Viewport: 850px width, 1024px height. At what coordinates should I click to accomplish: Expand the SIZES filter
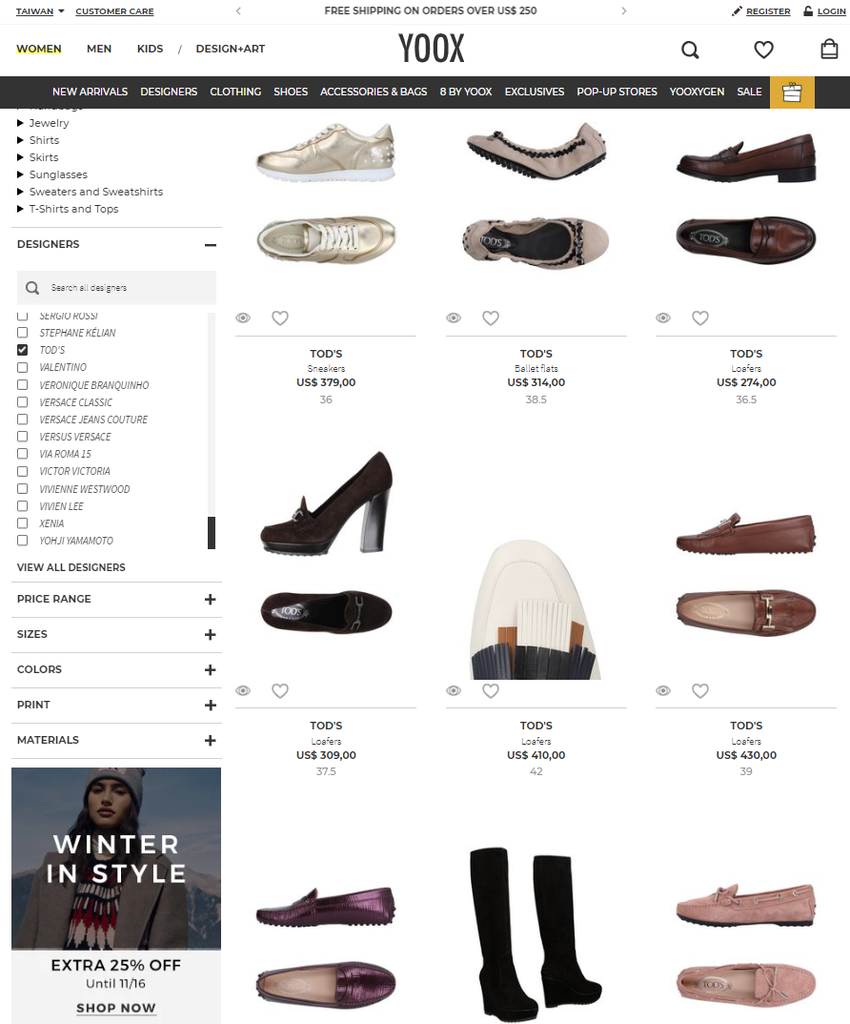point(210,635)
